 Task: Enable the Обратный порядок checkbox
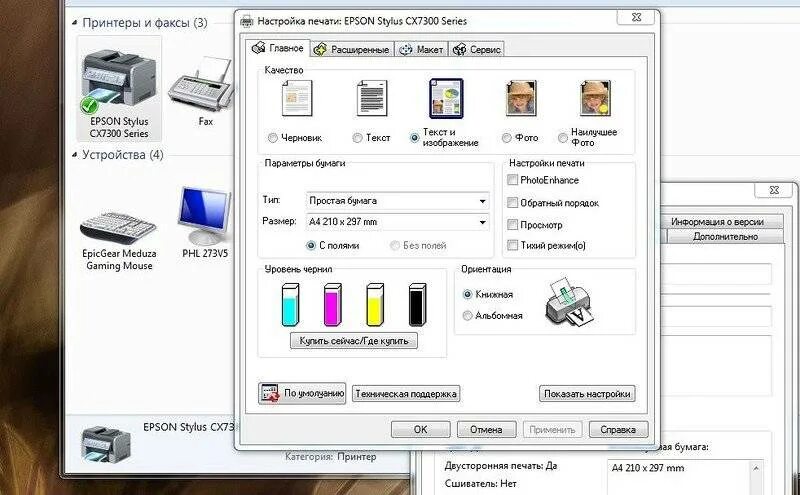pos(512,203)
